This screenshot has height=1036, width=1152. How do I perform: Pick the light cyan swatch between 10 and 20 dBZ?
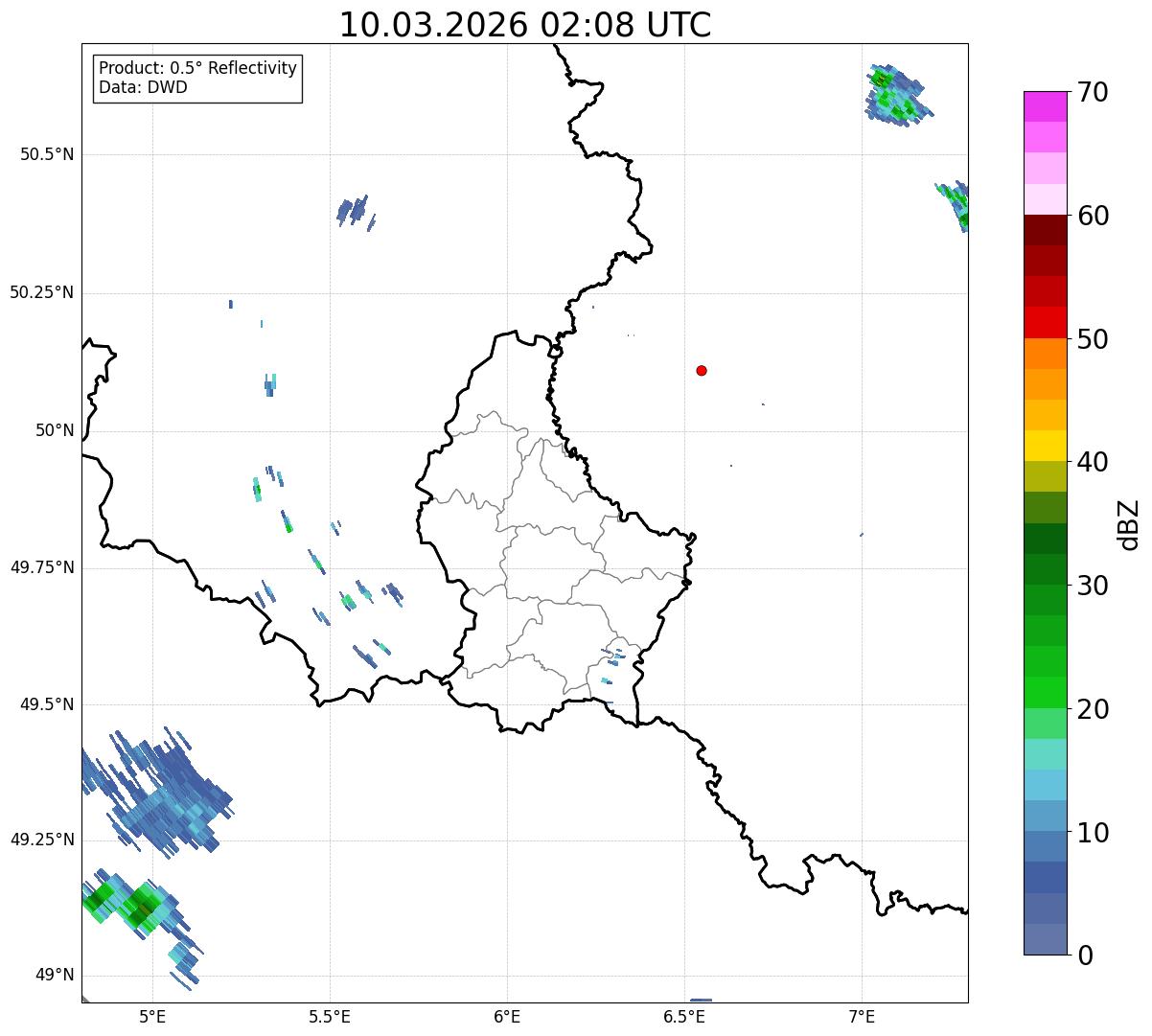point(1045,785)
